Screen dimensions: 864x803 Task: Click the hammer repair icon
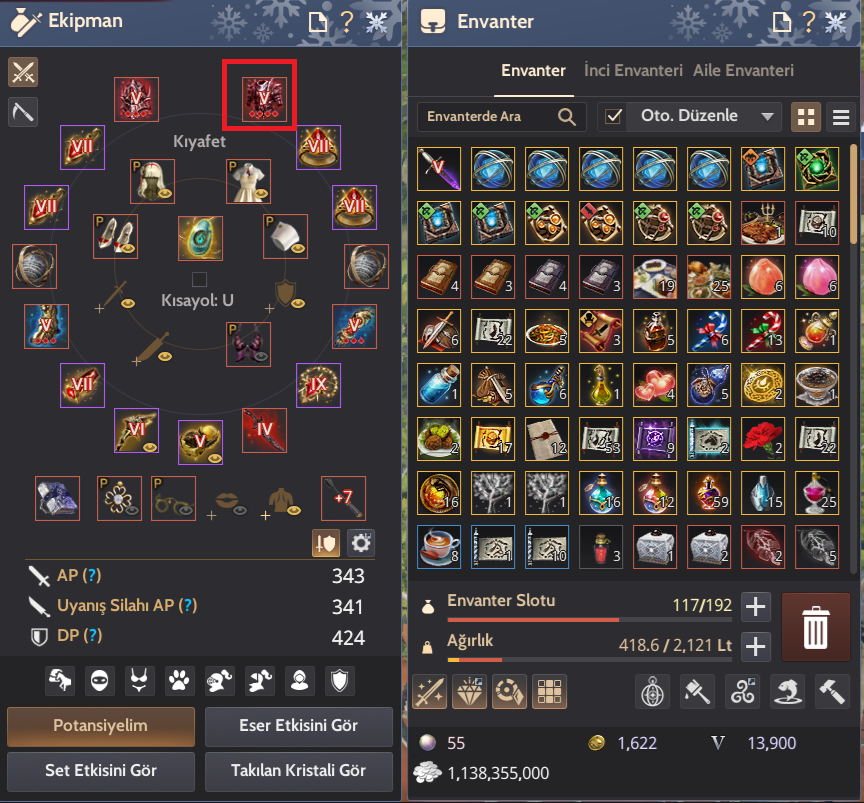point(833,692)
